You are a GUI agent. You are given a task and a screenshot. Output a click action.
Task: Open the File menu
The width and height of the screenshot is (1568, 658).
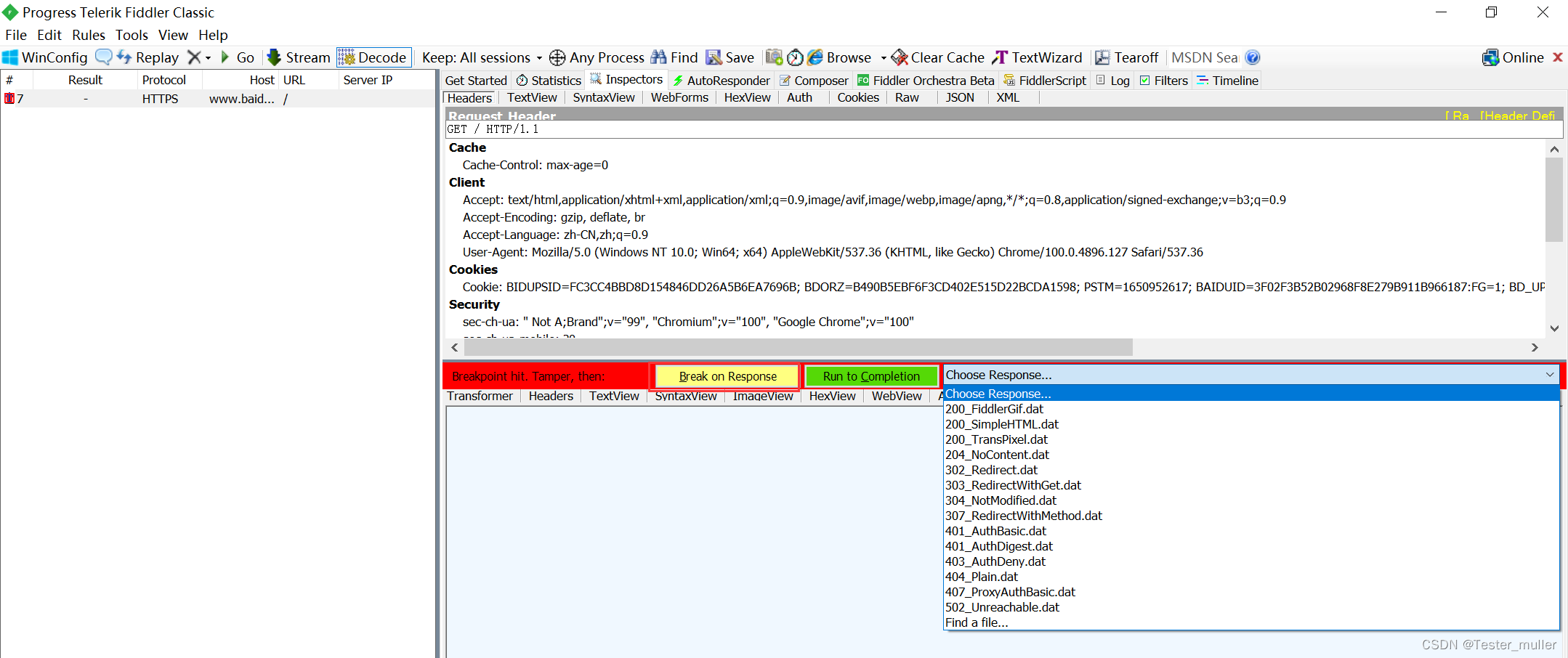click(x=16, y=35)
